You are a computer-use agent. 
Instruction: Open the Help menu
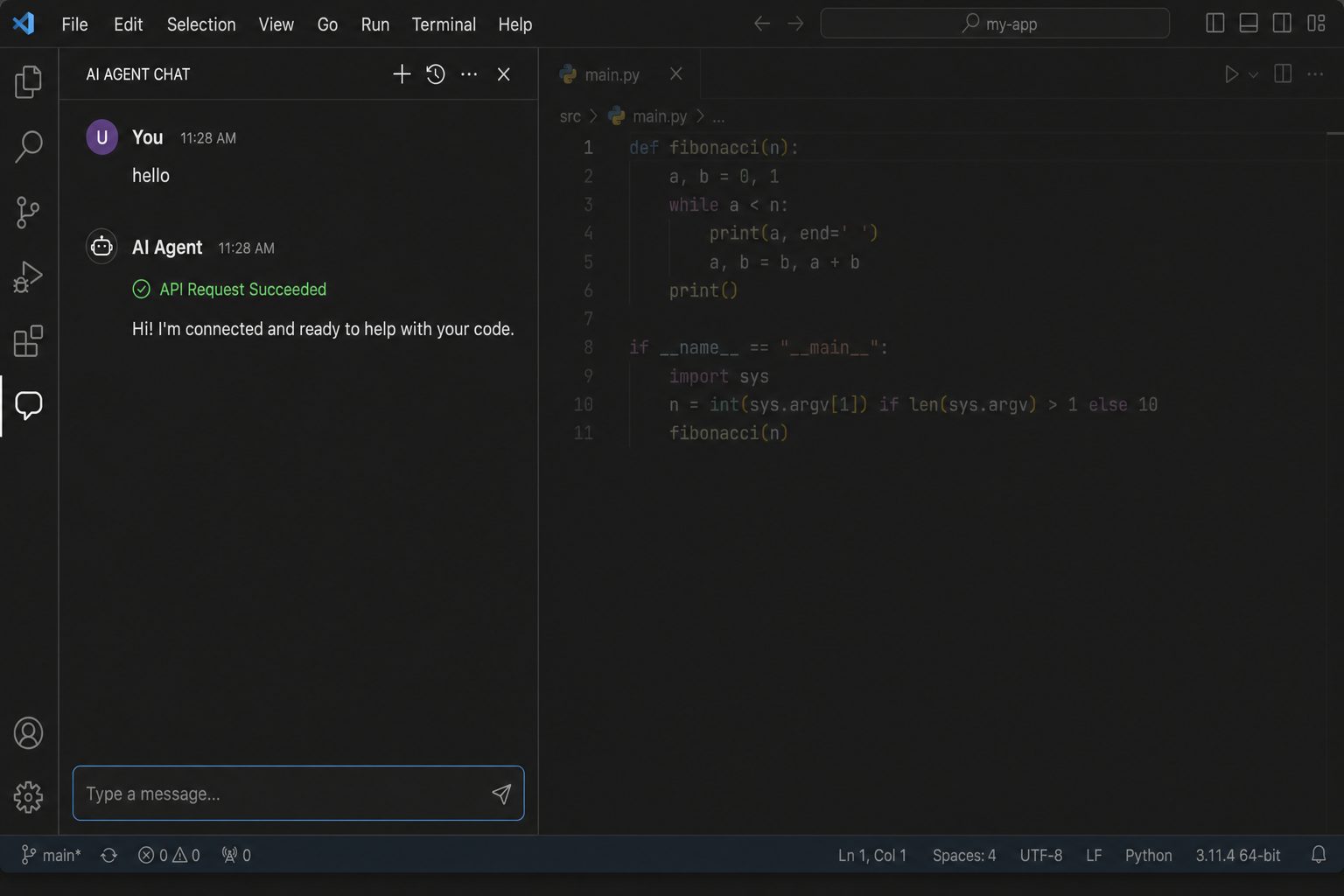[514, 24]
